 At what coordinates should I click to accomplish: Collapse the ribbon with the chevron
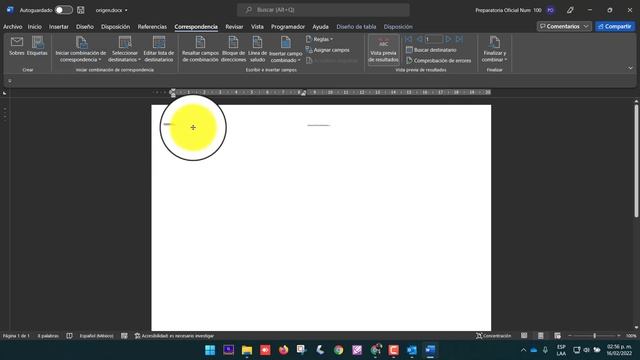point(630,68)
